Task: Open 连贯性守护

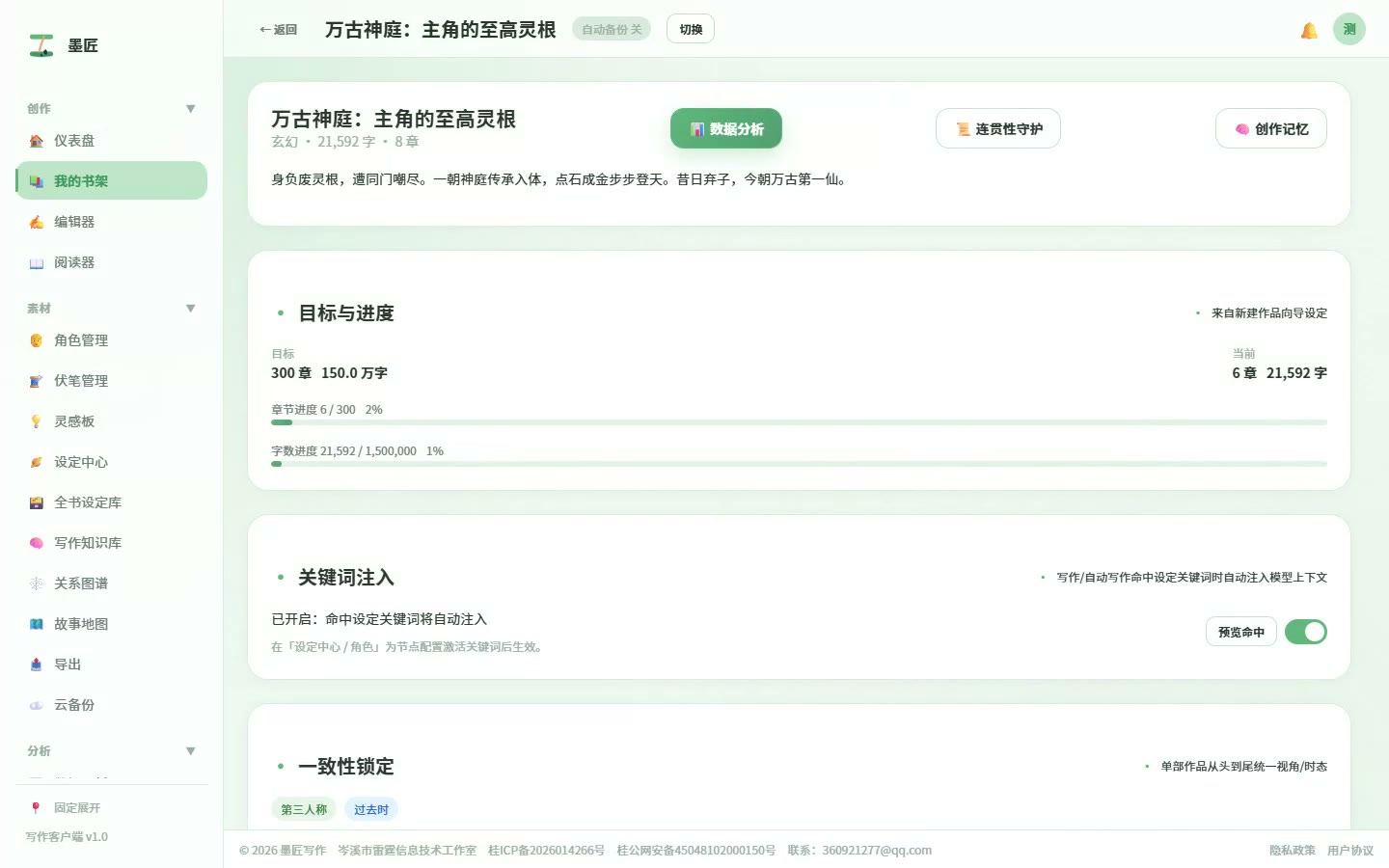Action: pos(998,128)
